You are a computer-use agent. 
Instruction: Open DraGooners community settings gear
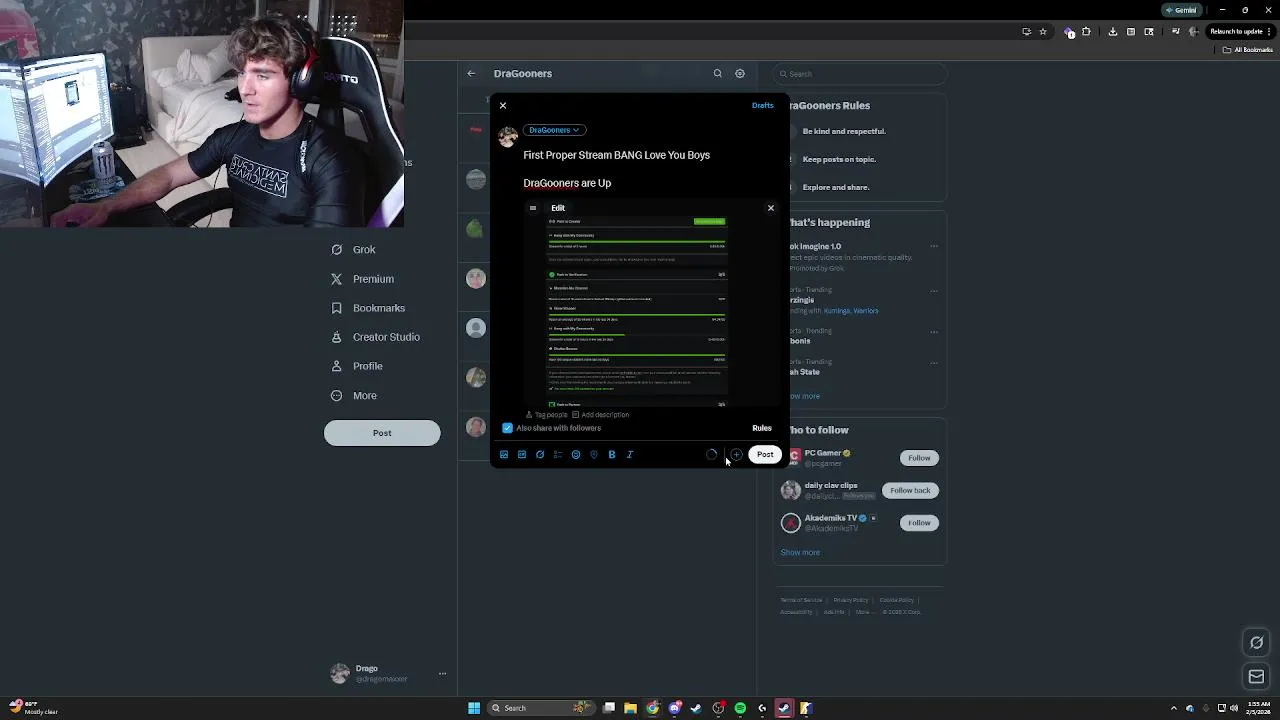pos(740,73)
